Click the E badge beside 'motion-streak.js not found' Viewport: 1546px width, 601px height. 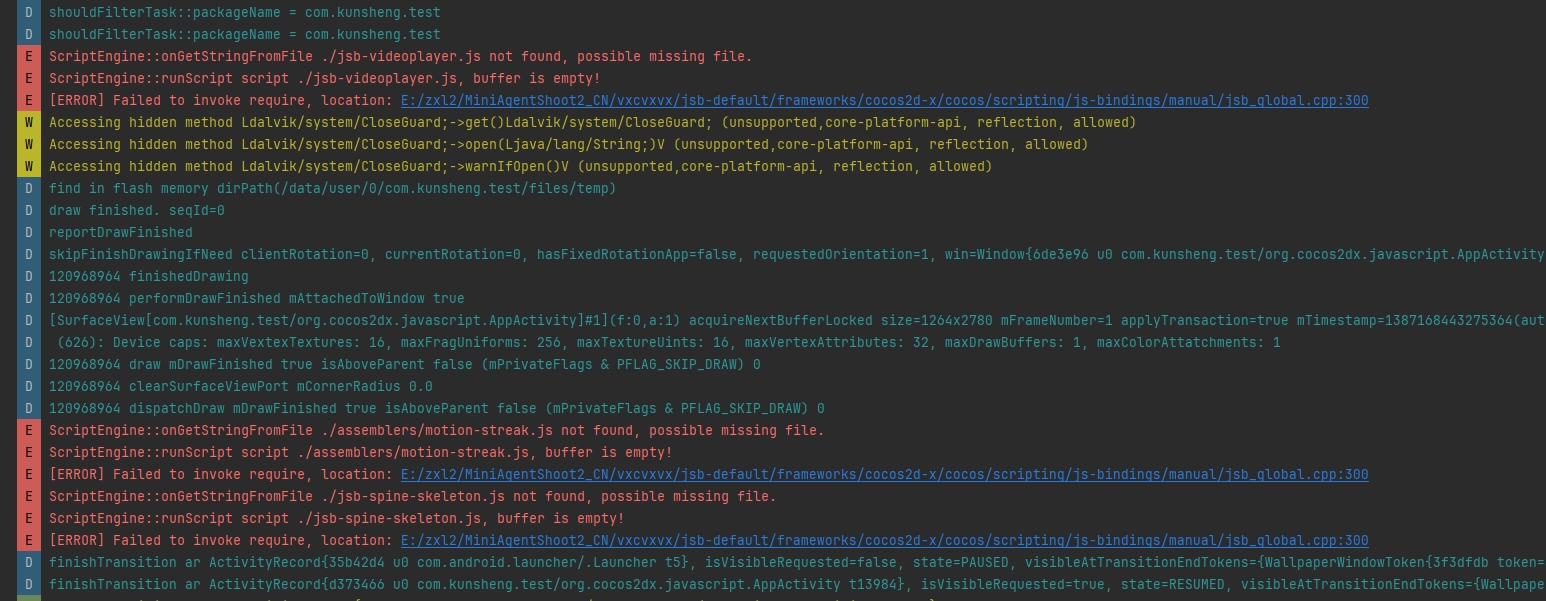pyautogui.click(x=28, y=431)
